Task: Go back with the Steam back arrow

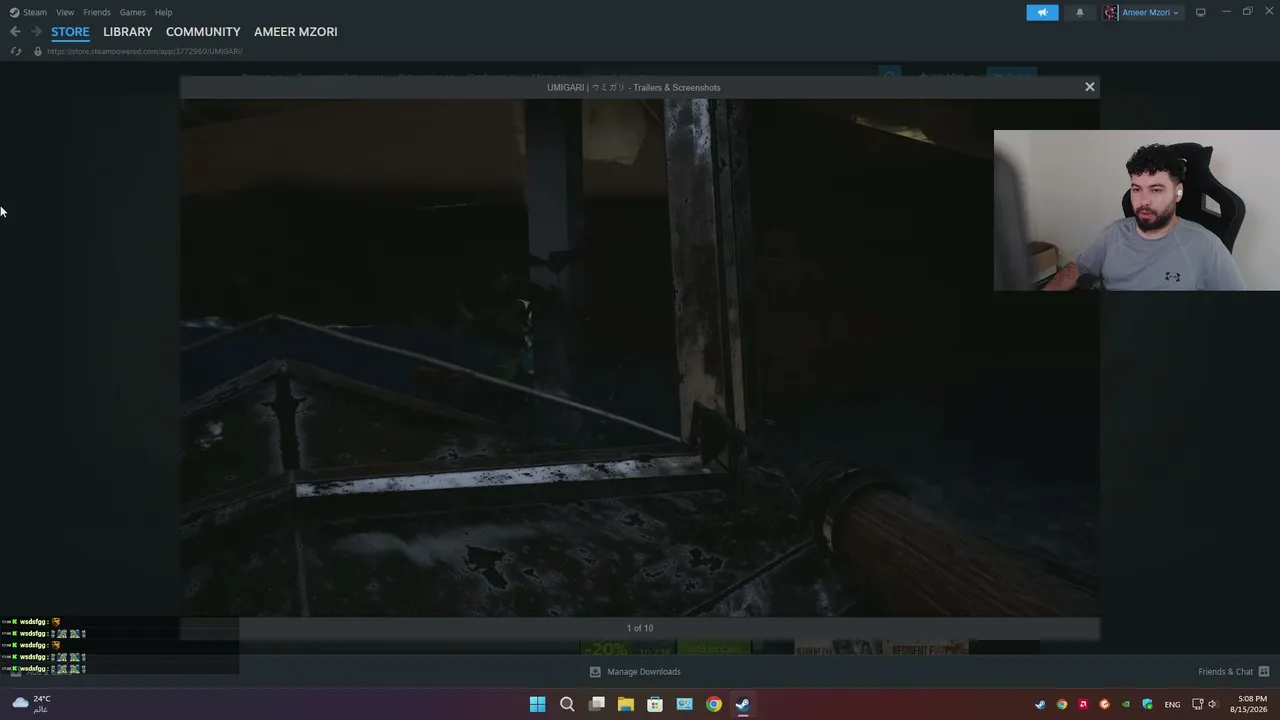Action: point(15,32)
